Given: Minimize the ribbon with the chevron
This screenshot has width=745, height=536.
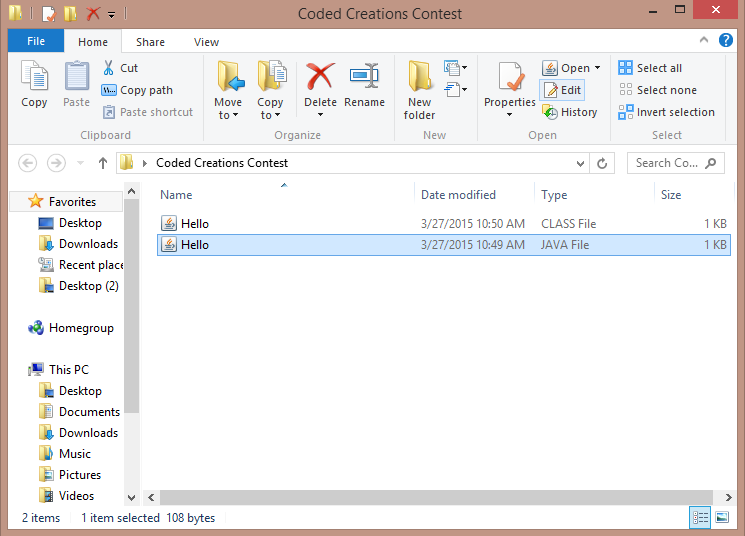Looking at the screenshot, I should tap(704, 40).
